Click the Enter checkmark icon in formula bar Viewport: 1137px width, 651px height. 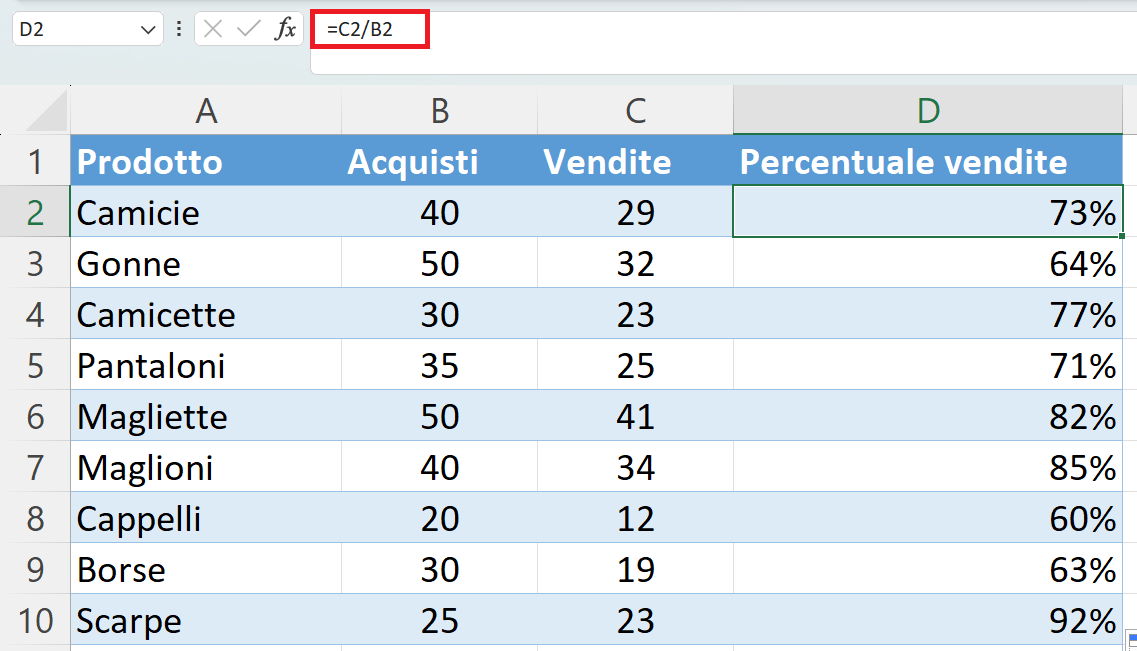click(x=249, y=29)
